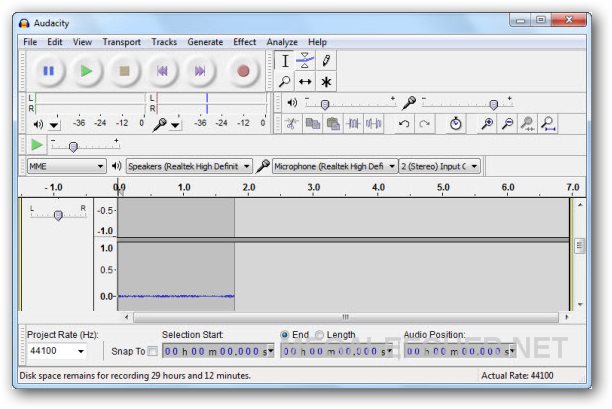Skip to End of the project
This screenshot has width=612, height=409.
(x=200, y=71)
